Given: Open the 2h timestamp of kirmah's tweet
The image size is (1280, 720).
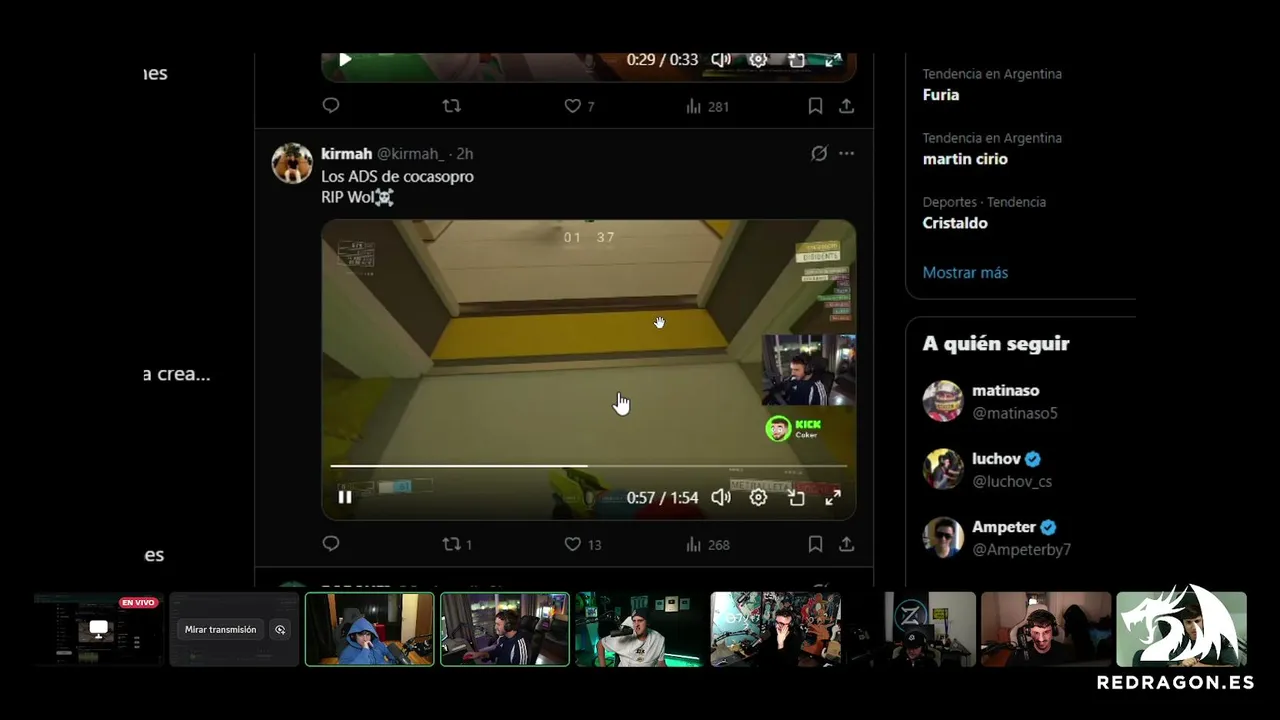Looking at the screenshot, I should [x=465, y=154].
